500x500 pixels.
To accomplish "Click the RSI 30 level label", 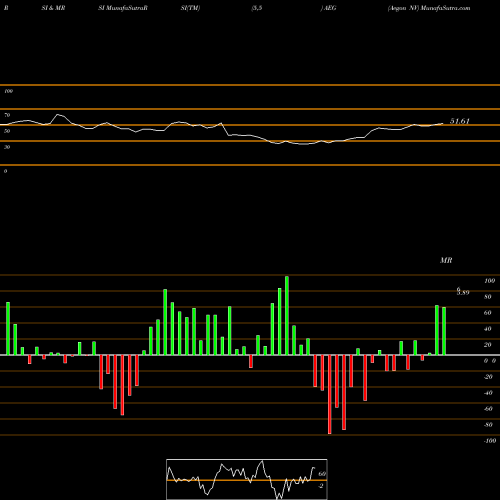I will [7, 147].
